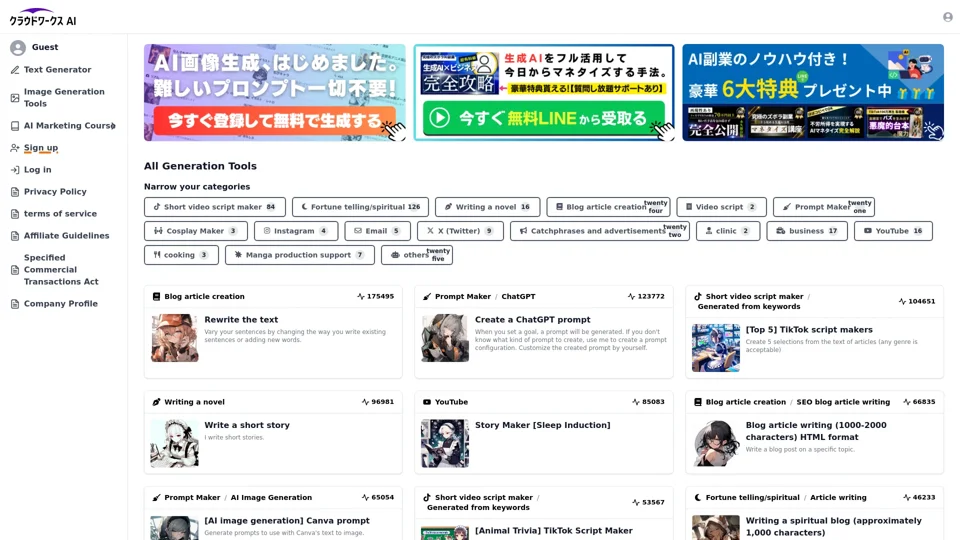Screen dimensions: 960x540
Task: Click the document icon beside Affiliate Guidelines
Action: (x=15, y=236)
